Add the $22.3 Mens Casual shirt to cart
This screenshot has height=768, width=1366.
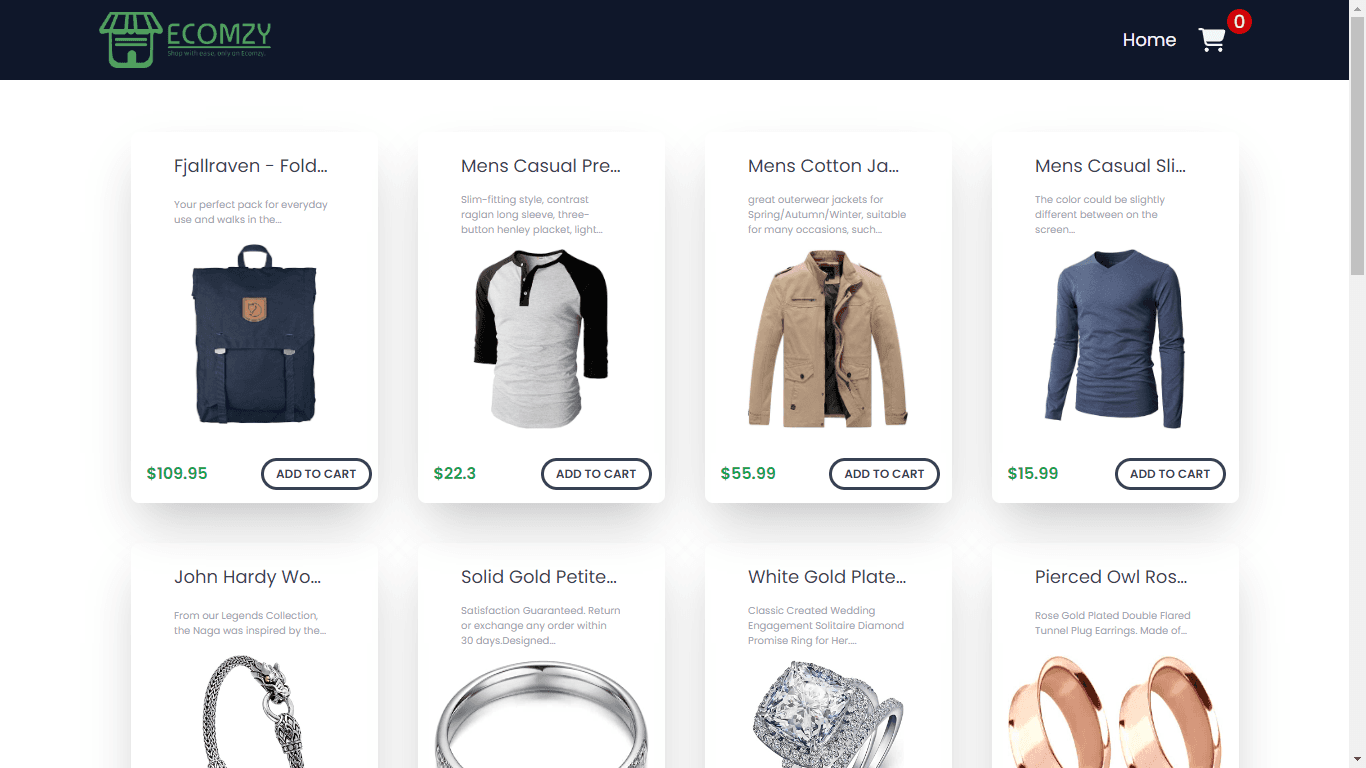596,474
